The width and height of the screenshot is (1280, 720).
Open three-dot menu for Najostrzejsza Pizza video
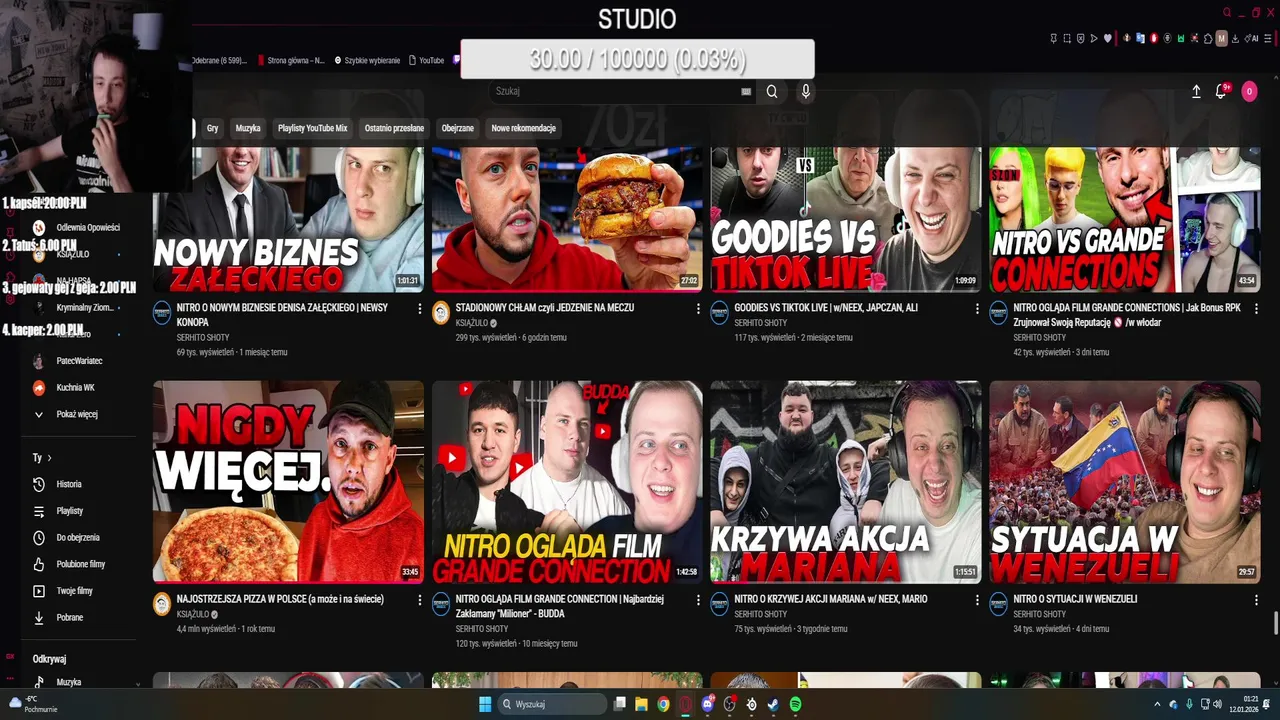coord(419,600)
